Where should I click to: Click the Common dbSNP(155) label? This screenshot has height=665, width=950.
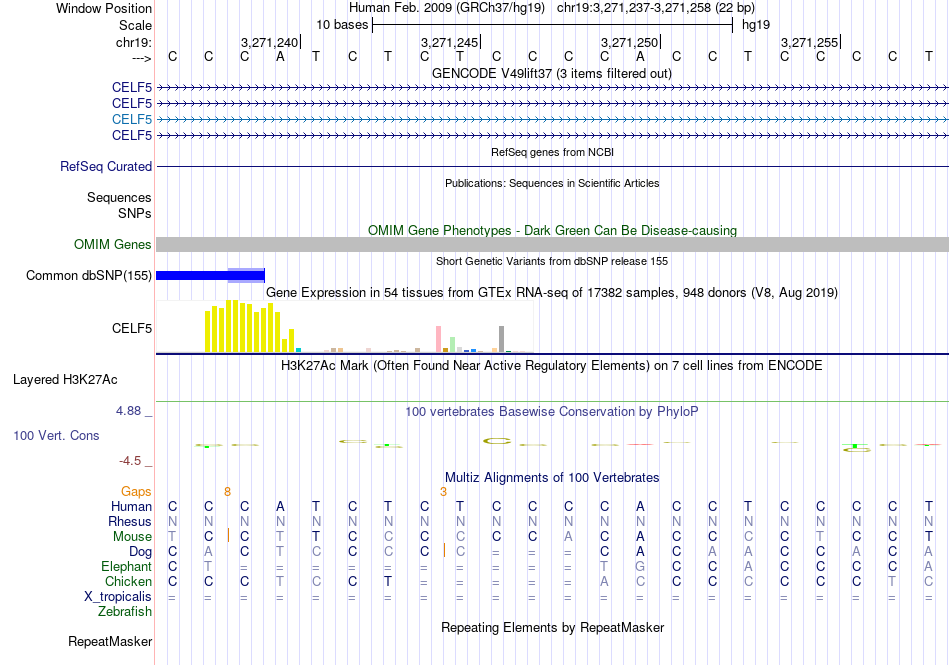pos(88,276)
